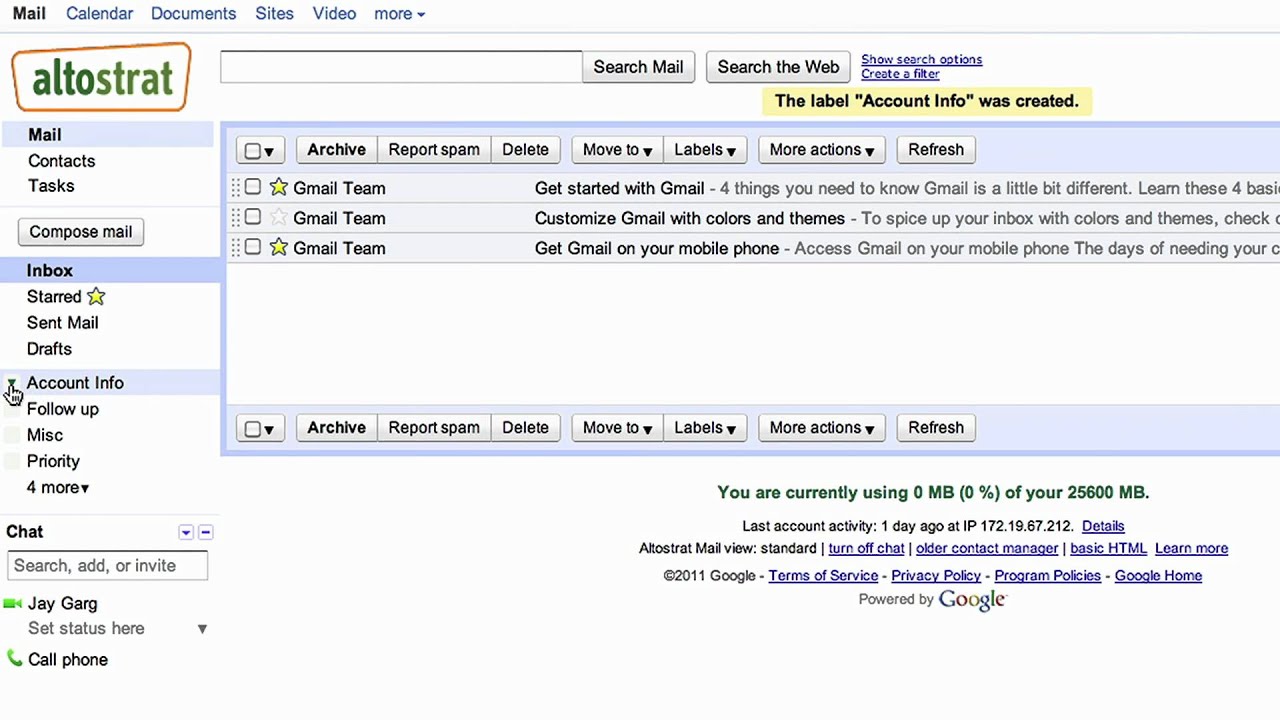Open Drafts folder
The width and height of the screenshot is (1280, 720).
(49, 349)
